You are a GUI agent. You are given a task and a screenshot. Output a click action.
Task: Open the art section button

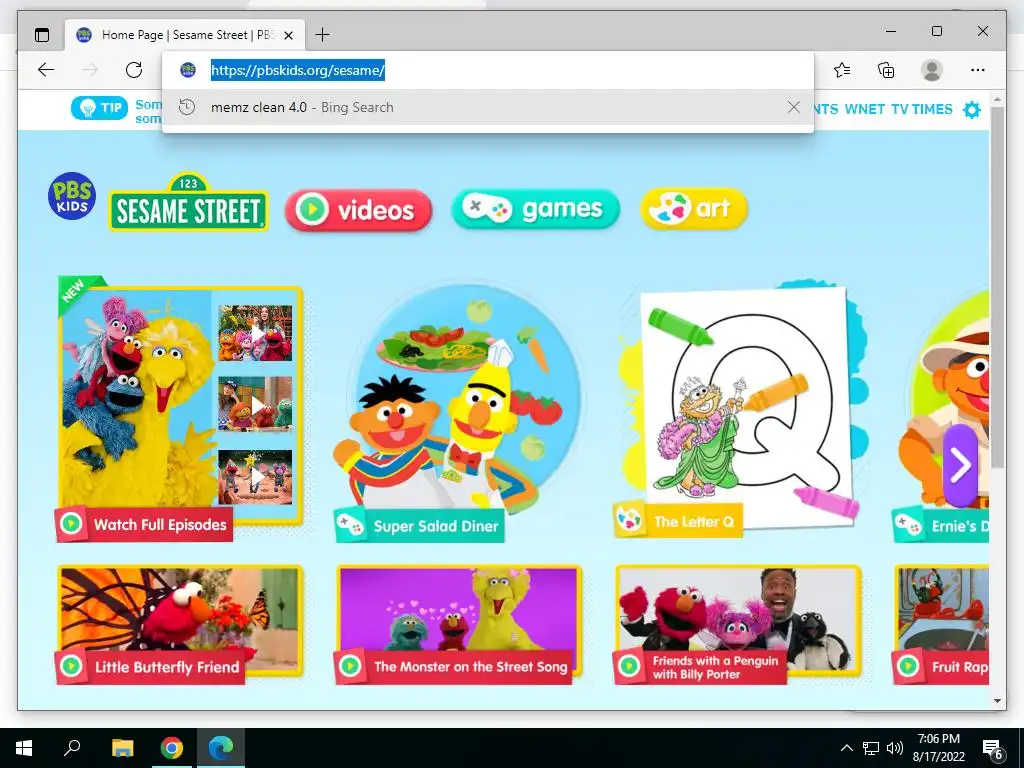point(694,209)
